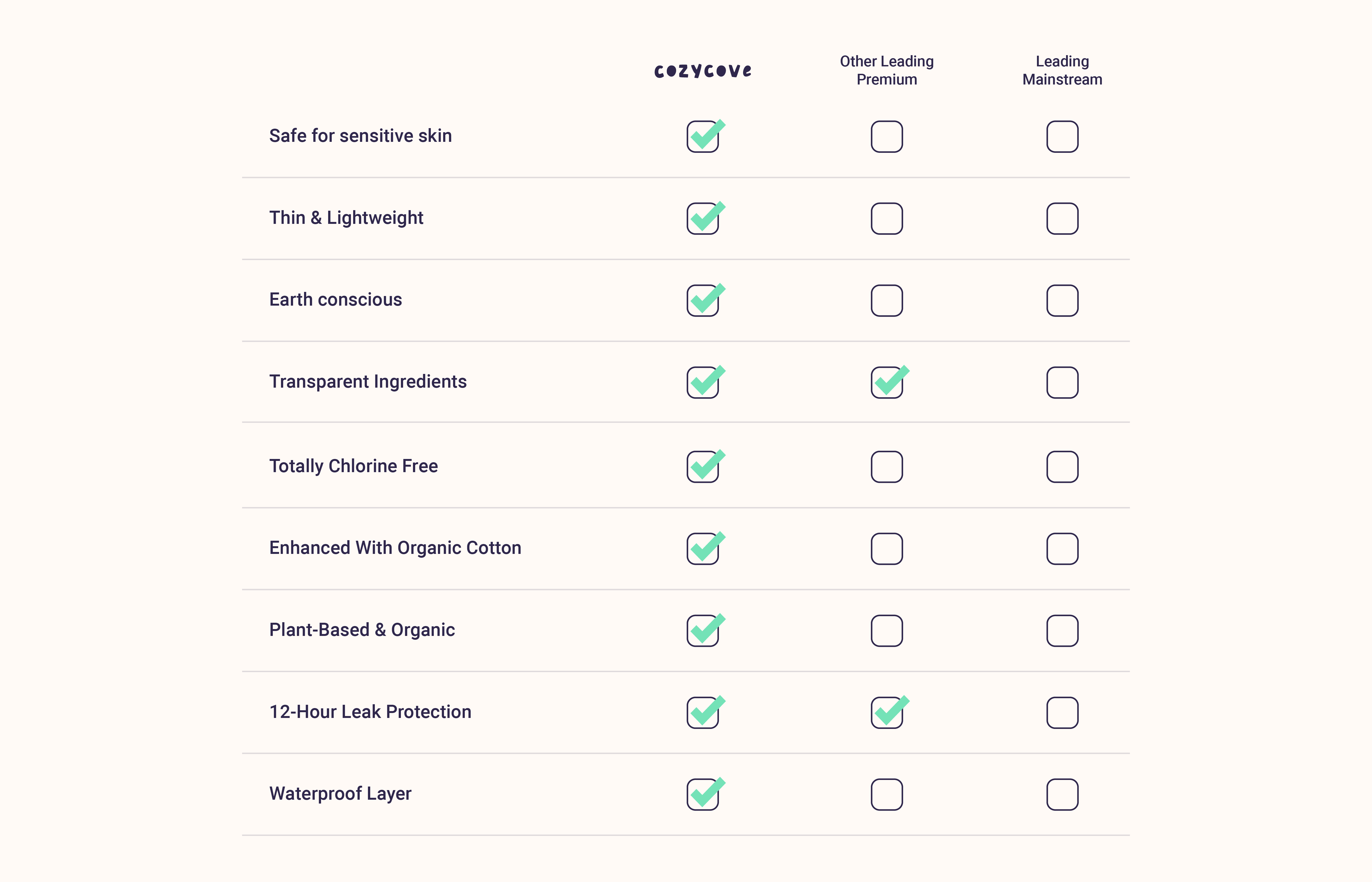Click the Leading Mainstream column header
The image size is (1372, 882).
pyautogui.click(x=1062, y=71)
